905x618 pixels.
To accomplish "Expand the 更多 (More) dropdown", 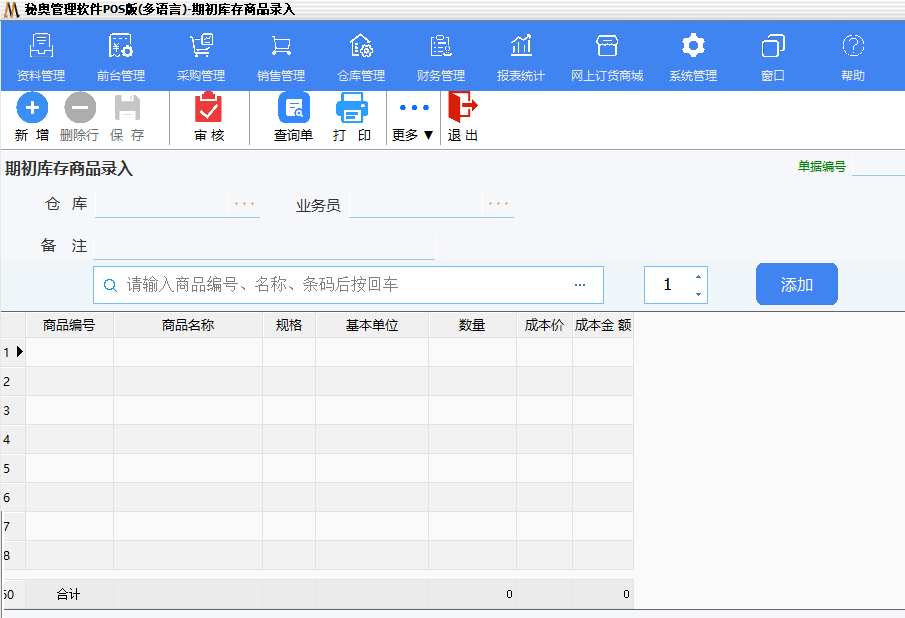I will tap(413, 118).
